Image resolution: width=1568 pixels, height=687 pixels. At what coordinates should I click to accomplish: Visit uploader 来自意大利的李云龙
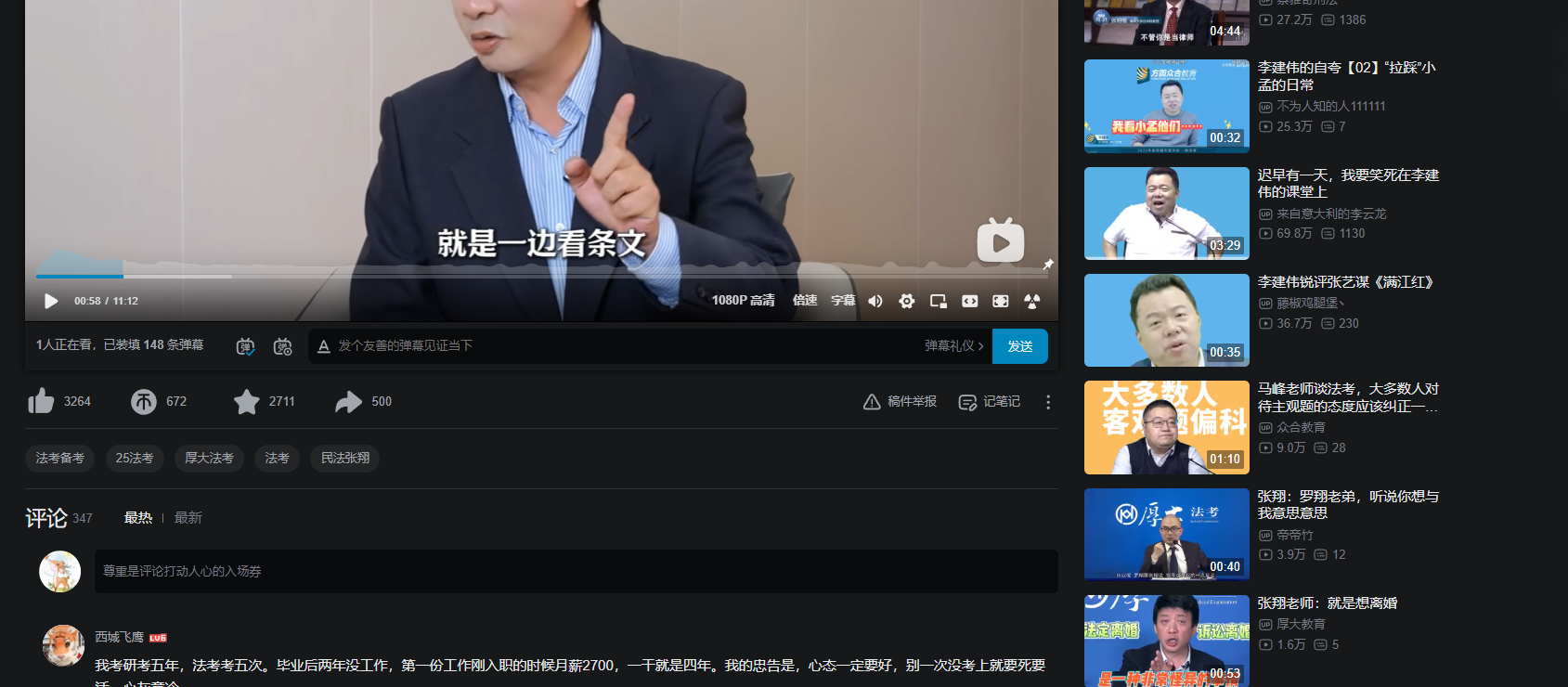coord(1331,214)
